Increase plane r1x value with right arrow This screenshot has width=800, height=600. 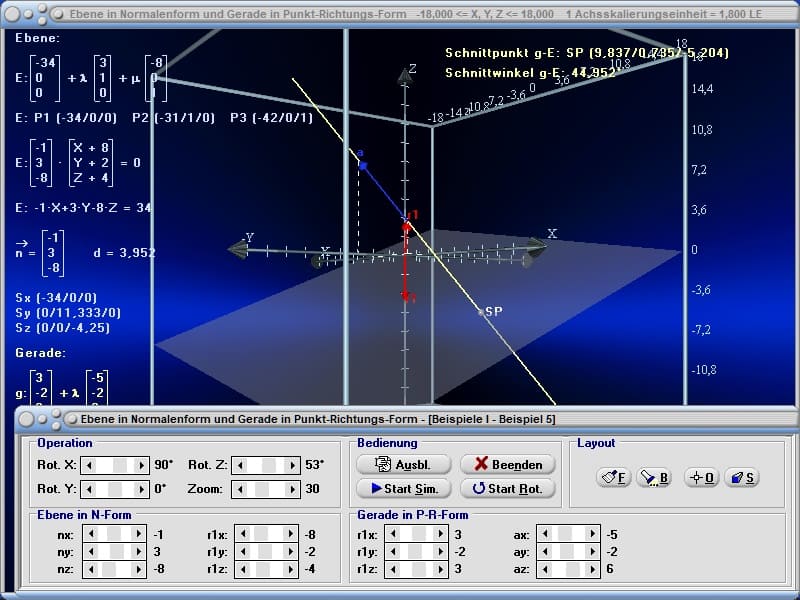[292, 534]
